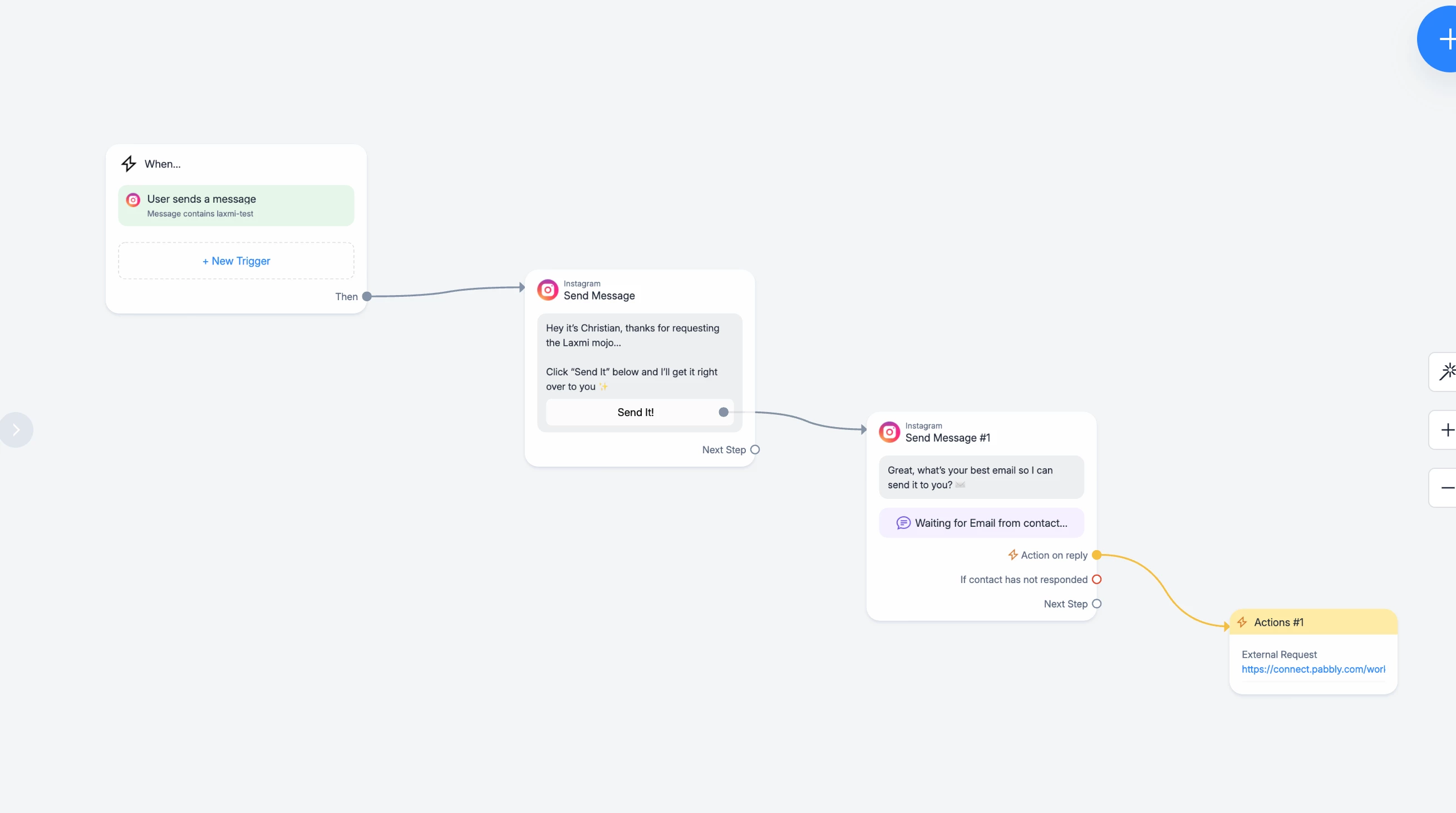Image resolution: width=1456 pixels, height=813 pixels.
Task: Expand the left sidebar chevron
Action: click(16, 430)
